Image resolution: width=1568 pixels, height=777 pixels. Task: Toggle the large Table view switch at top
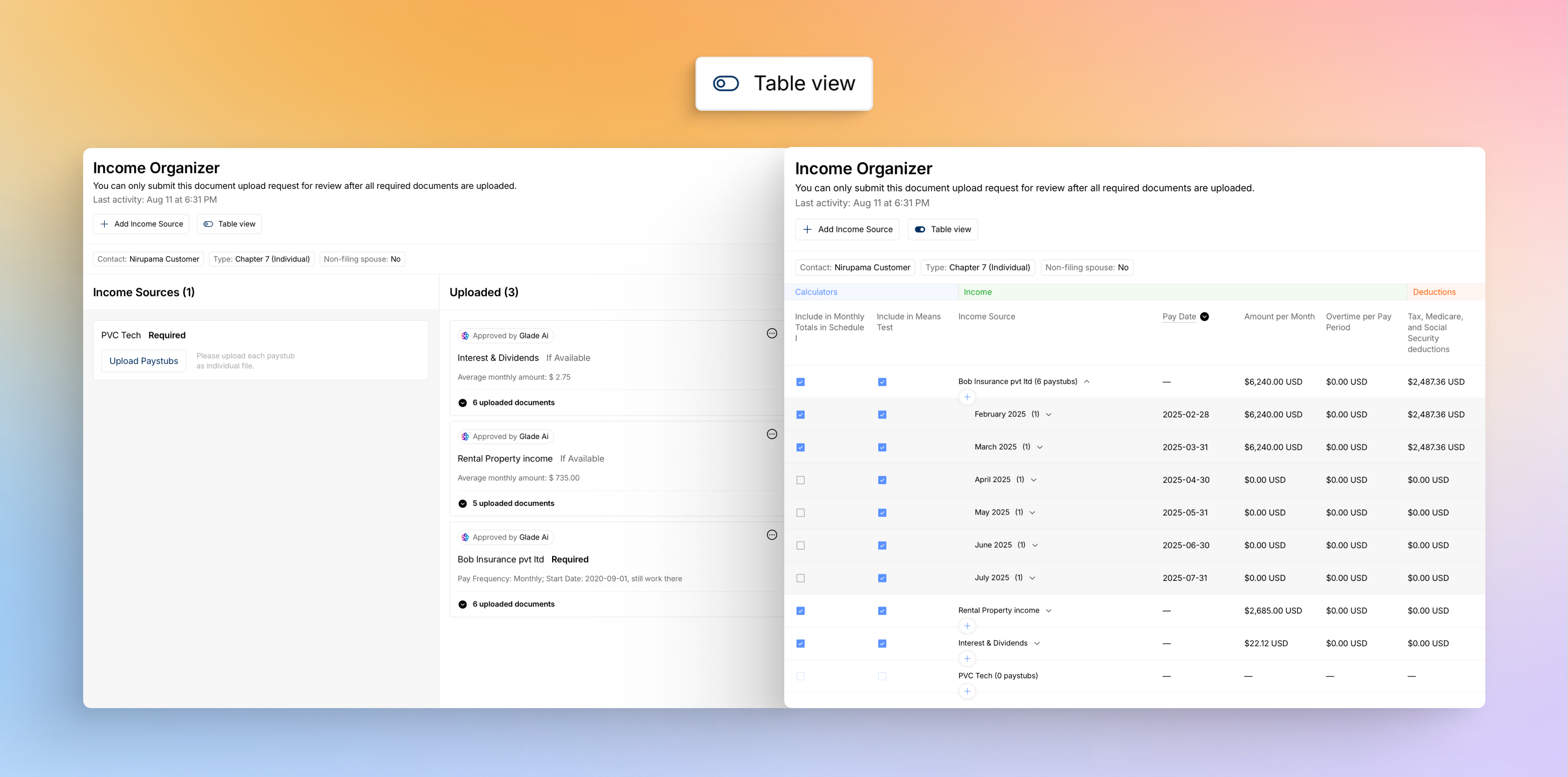tap(726, 83)
